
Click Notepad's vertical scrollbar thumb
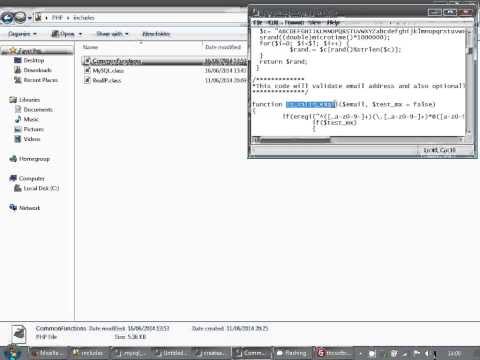[x=470, y=51]
